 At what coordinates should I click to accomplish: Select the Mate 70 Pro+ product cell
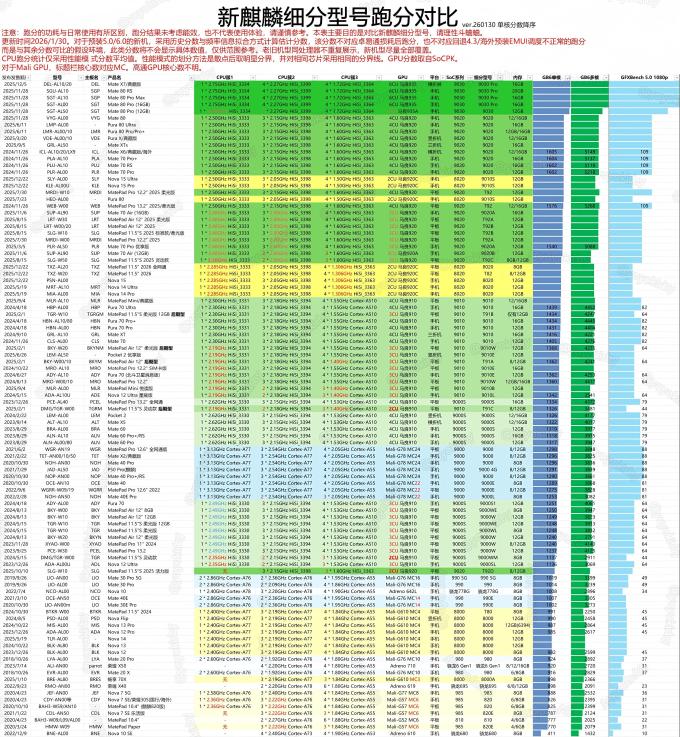click(x=122, y=159)
